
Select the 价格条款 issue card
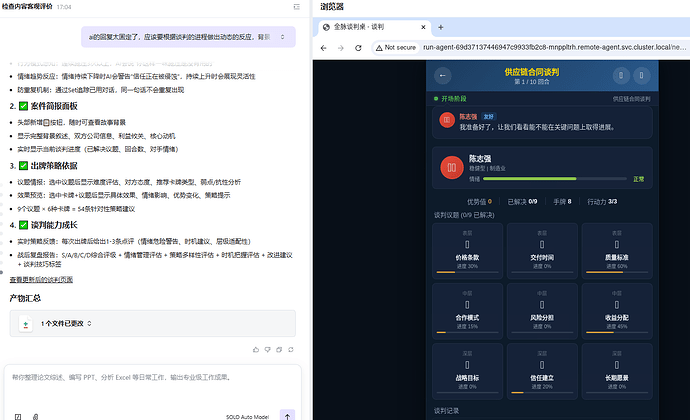[467, 251]
